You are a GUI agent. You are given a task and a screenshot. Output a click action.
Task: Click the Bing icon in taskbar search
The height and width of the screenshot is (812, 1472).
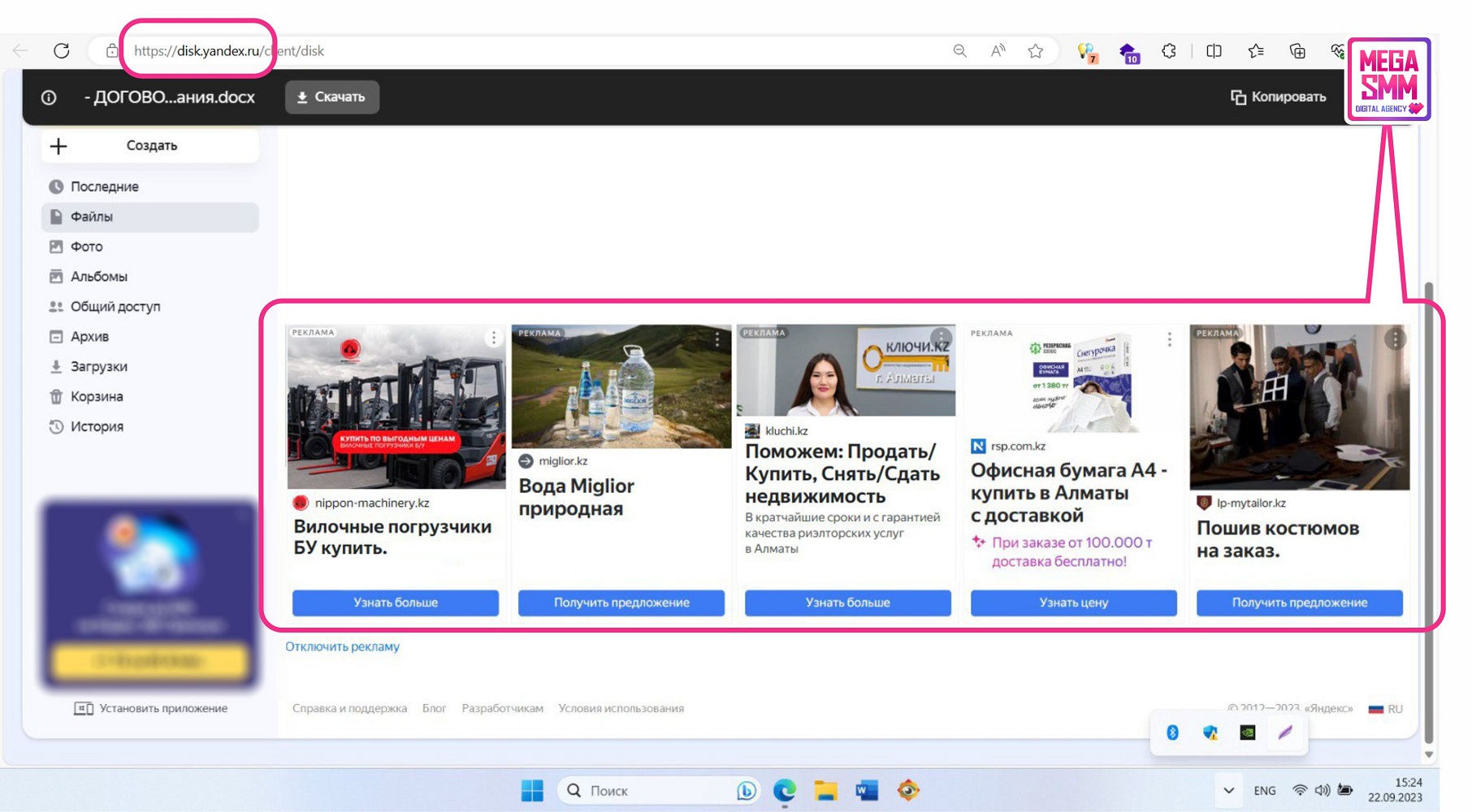[x=746, y=791]
